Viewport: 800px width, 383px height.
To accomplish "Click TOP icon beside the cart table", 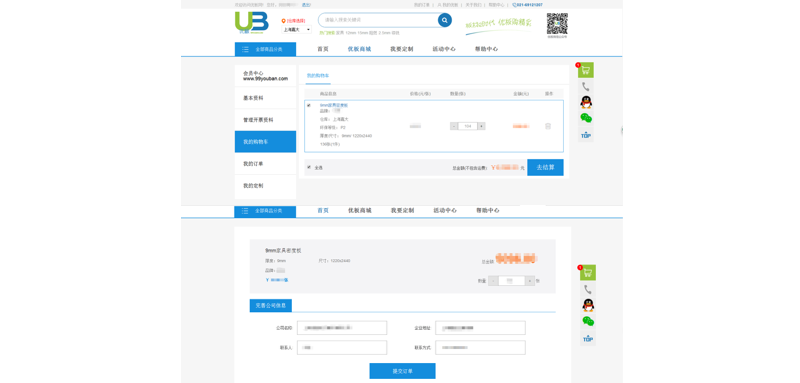I will 586,135.
